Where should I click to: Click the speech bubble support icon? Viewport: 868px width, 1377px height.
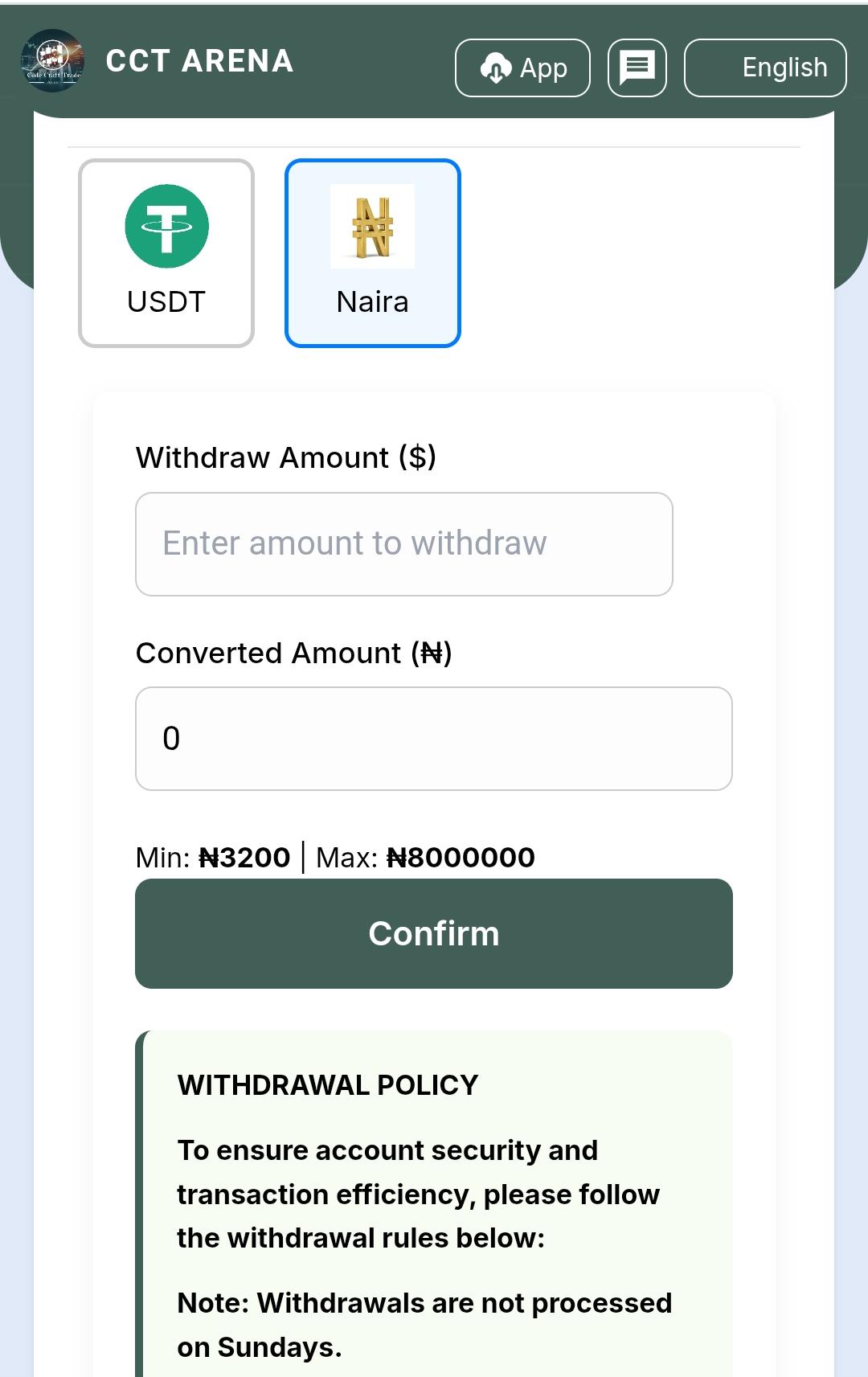pyautogui.click(x=637, y=66)
